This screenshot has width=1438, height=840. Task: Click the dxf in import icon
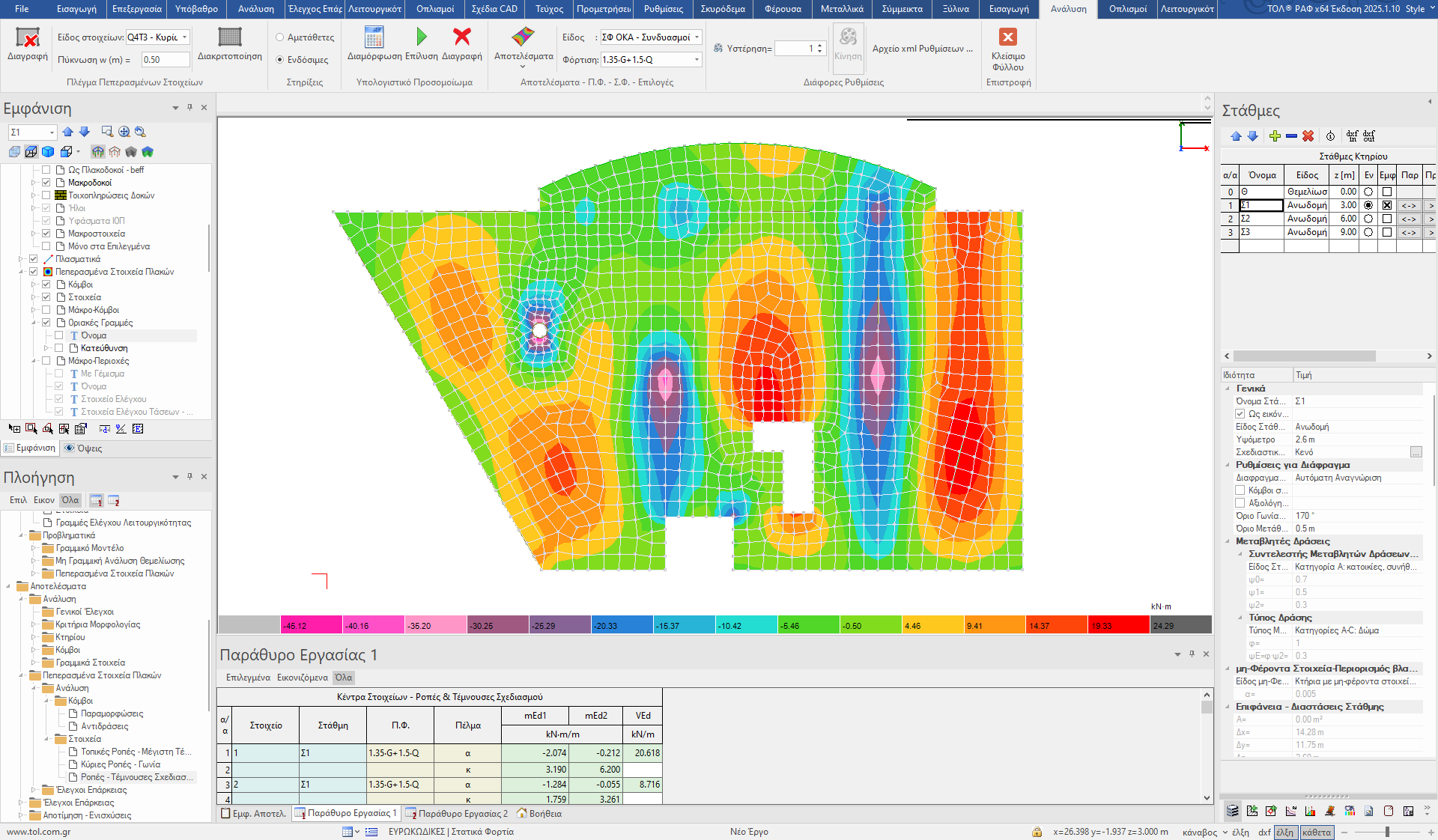tap(1352, 136)
